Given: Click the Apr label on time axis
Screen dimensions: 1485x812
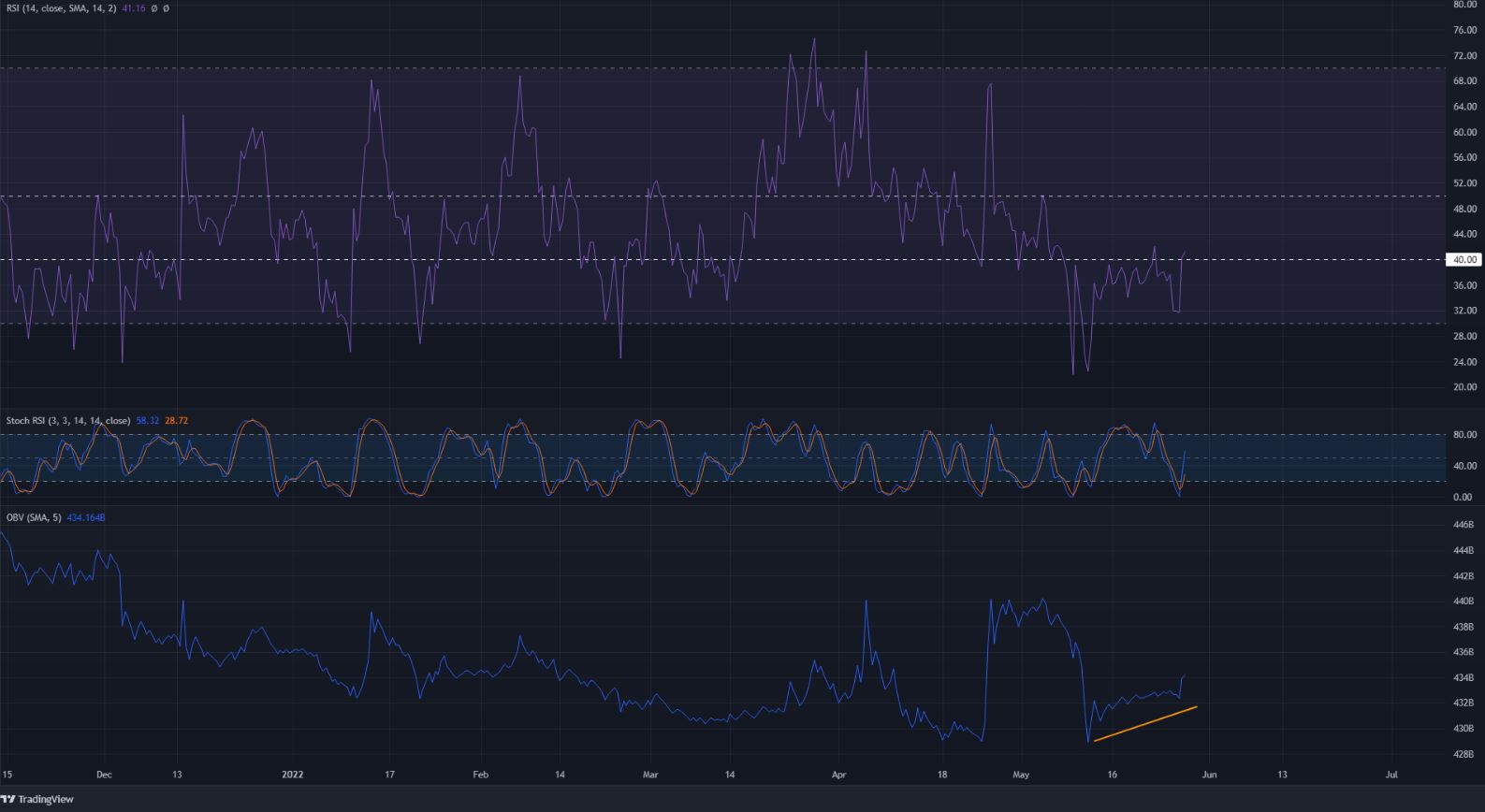Looking at the screenshot, I should click(x=838, y=775).
